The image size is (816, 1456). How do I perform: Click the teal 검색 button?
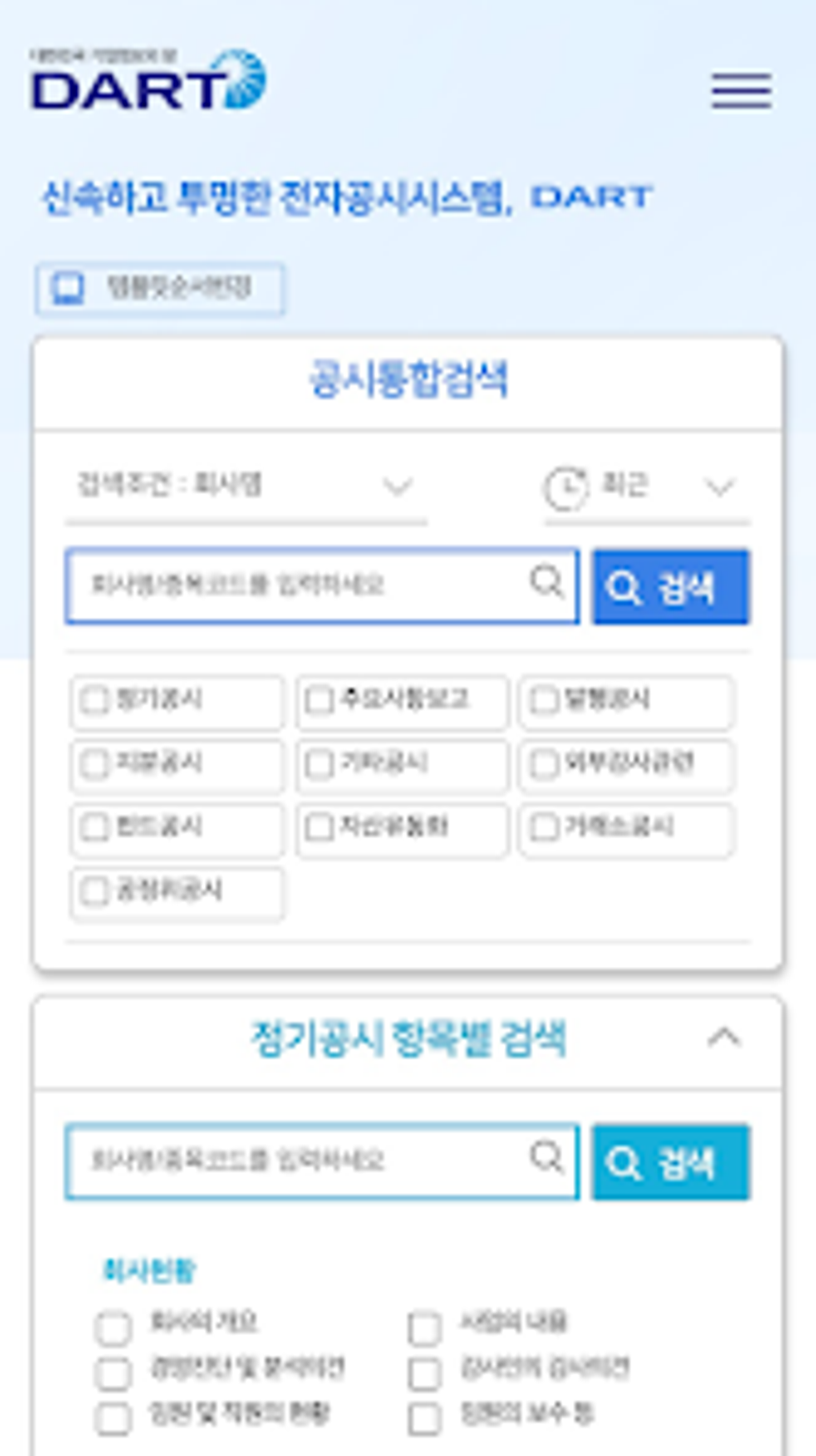670,1161
